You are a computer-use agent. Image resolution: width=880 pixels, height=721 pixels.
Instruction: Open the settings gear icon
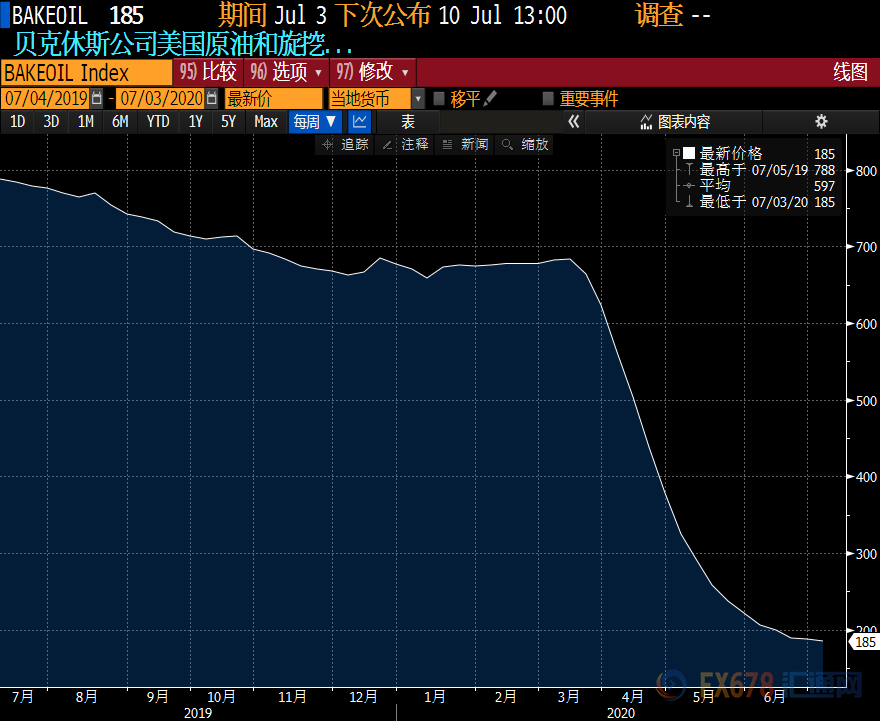coord(821,121)
